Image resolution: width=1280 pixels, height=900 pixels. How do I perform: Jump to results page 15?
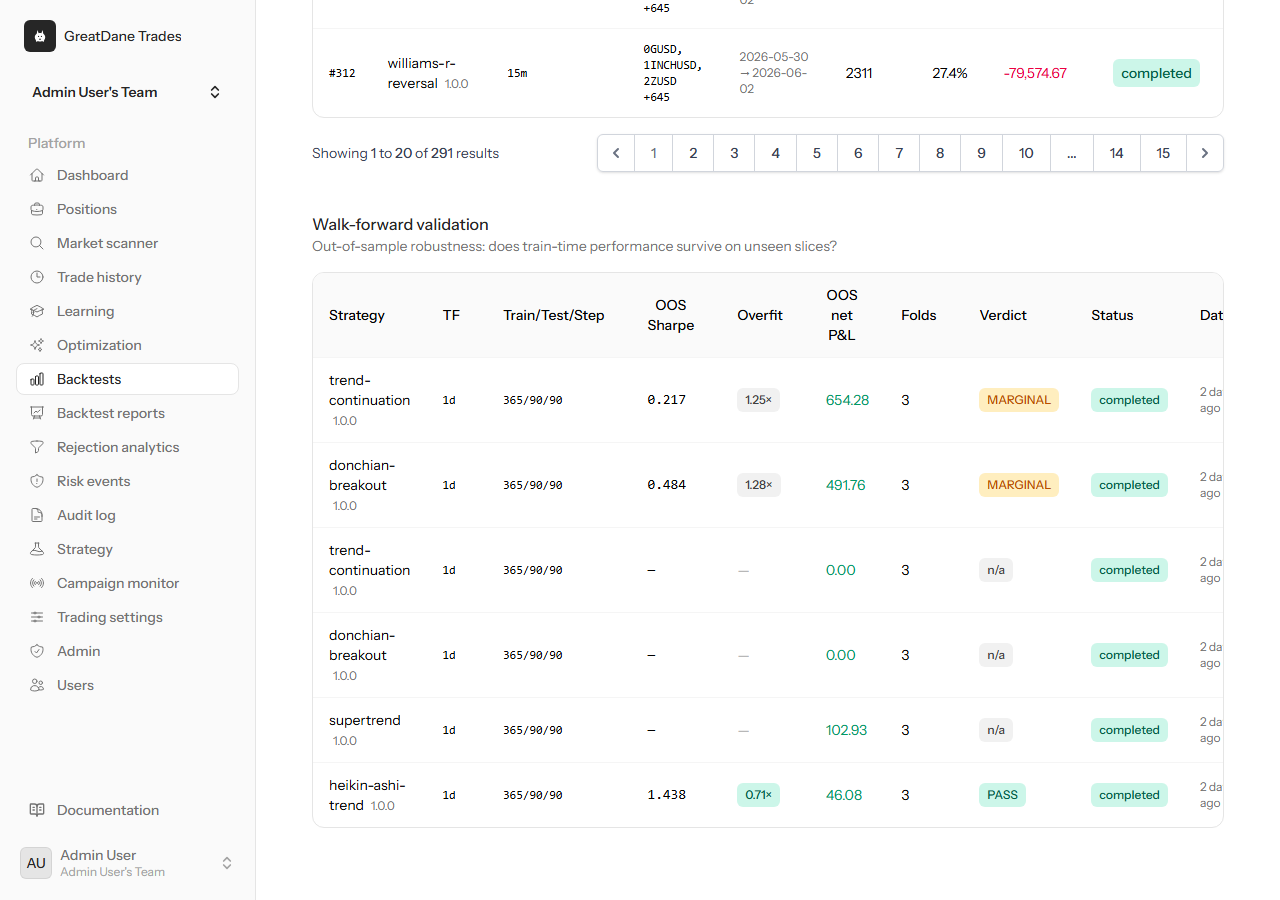1163,153
